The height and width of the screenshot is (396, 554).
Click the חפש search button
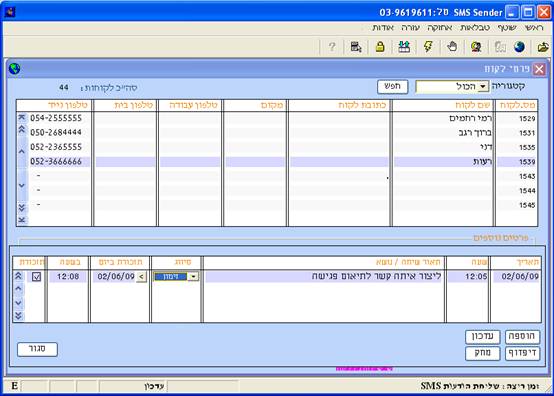(393, 87)
